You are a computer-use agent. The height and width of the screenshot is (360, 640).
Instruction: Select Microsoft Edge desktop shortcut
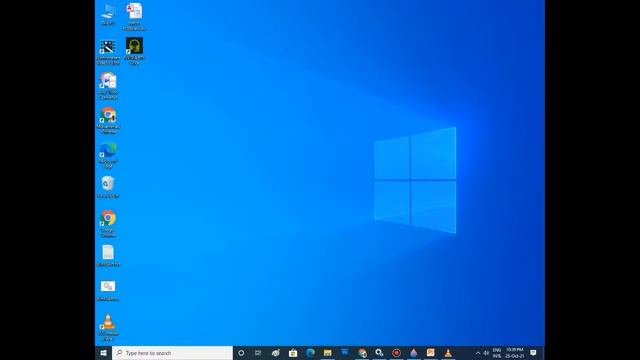pos(108,156)
